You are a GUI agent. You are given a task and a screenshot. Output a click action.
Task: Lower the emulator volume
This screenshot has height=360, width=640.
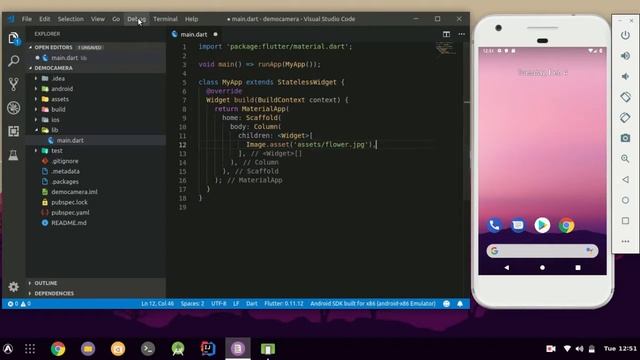click(625, 76)
